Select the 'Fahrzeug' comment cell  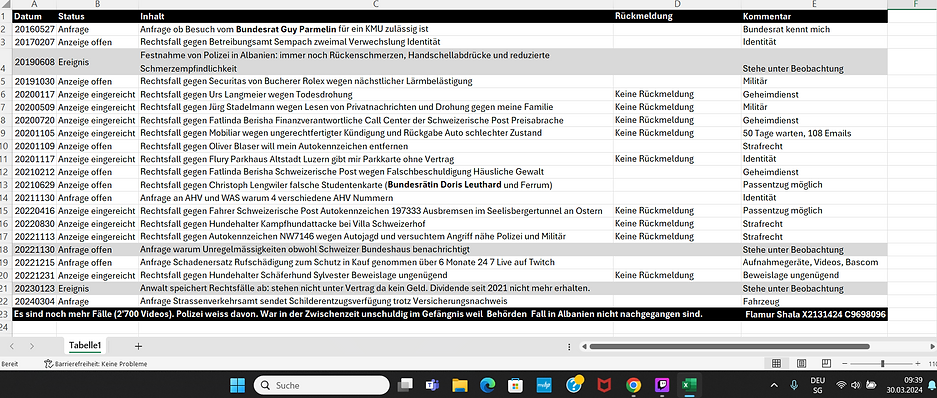[814, 301]
